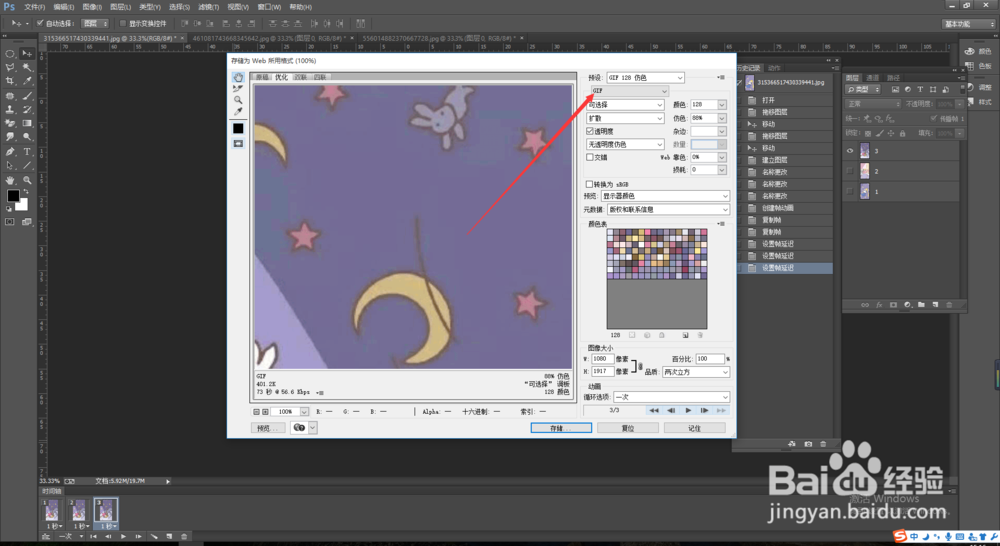Switch to the 双联 2-up tab
Screen dimensions: 1000x546
(300, 77)
